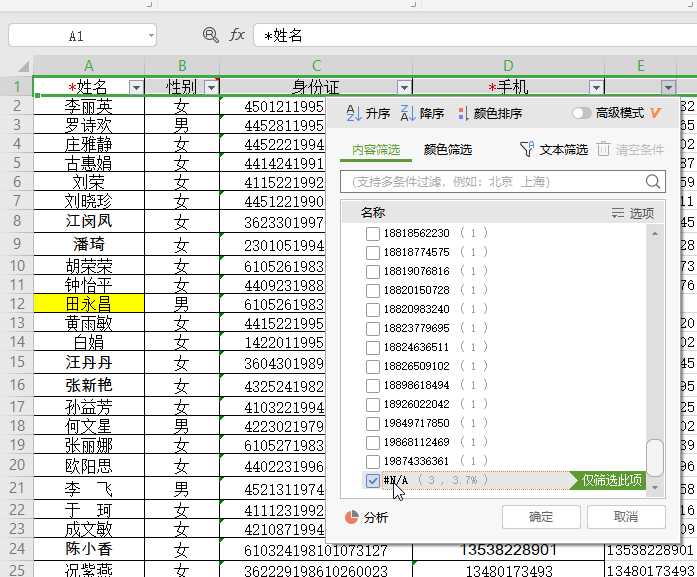Image resolution: width=697 pixels, height=577 pixels.
Task: Uncheck the #N/A checkbox
Action: (373, 481)
